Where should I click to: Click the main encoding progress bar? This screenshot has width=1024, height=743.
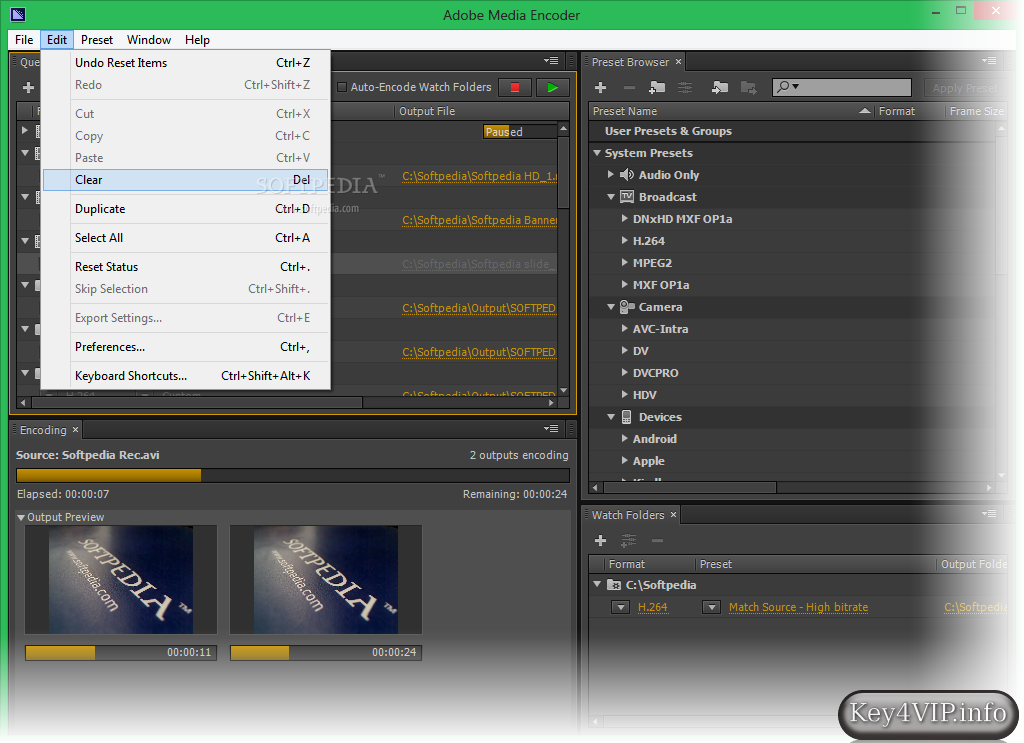click(x=293, y=475)
